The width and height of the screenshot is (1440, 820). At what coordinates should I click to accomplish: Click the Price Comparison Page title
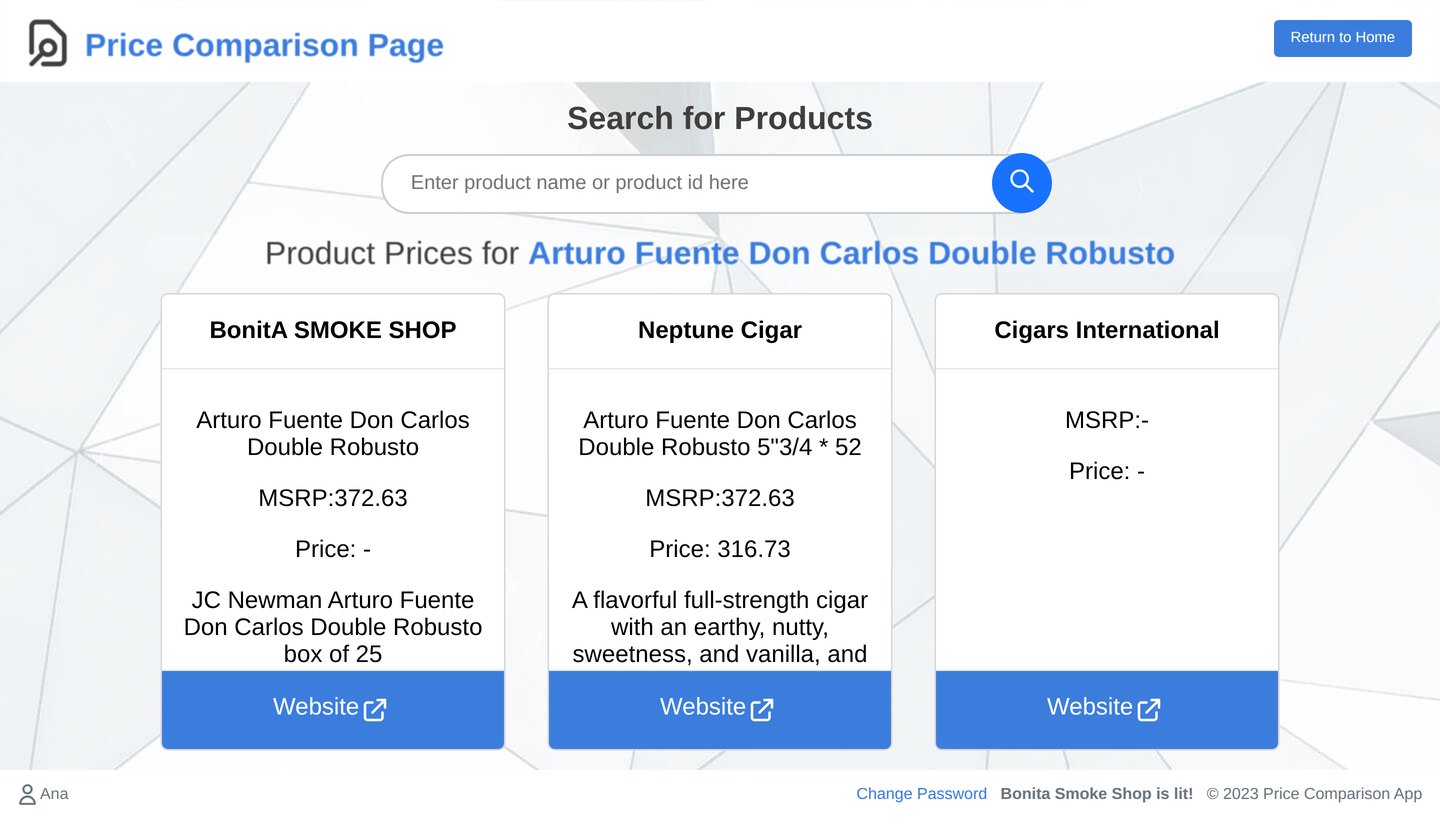point(264,45)
